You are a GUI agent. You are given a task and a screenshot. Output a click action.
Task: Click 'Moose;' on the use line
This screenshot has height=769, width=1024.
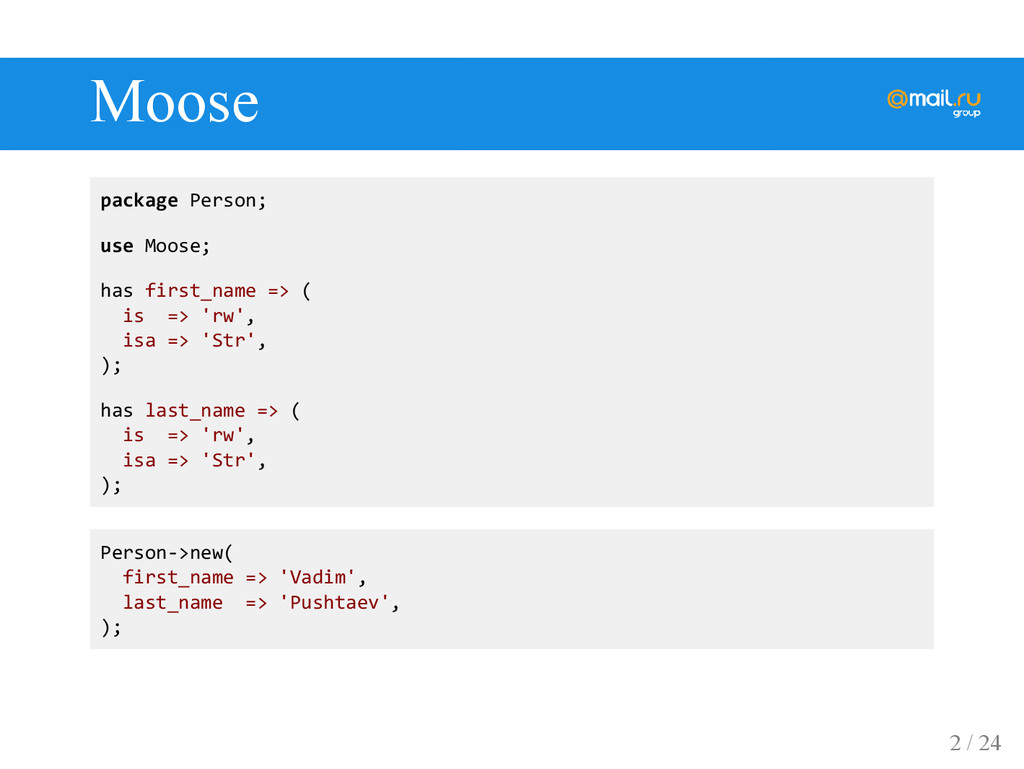click(x=178, y=246)
